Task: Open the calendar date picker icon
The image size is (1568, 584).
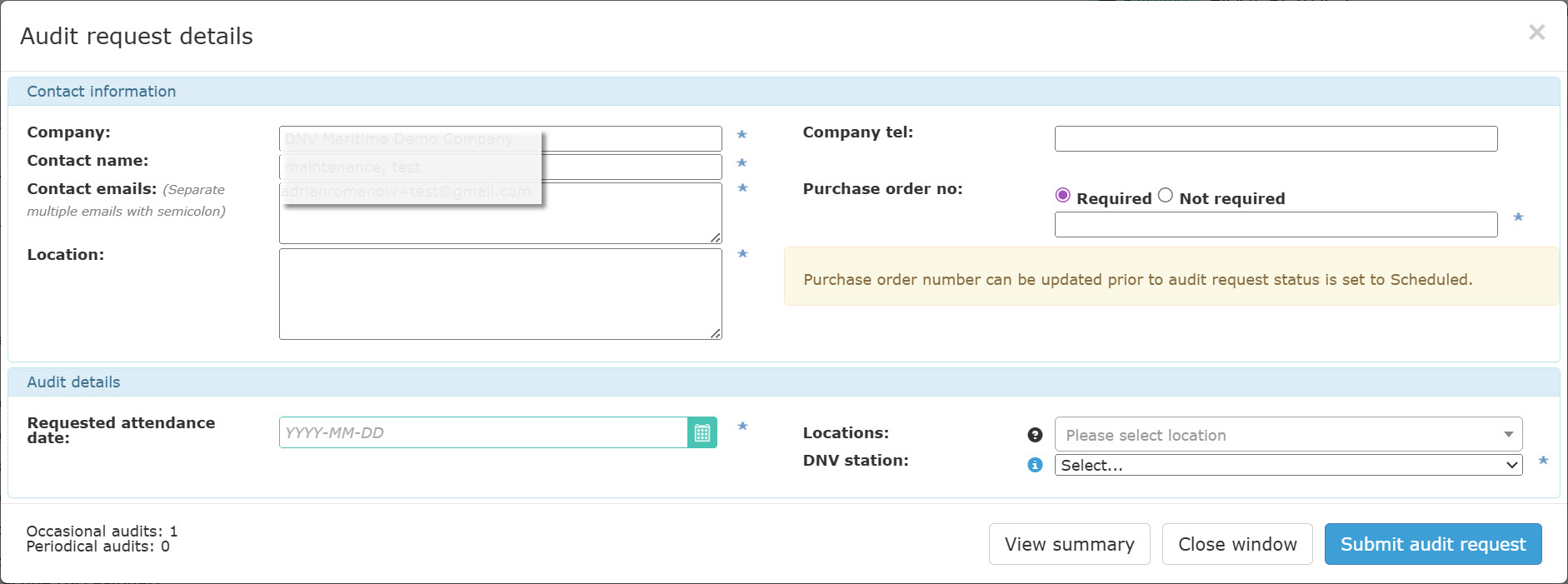Action: pyautogui.click(x=702, y=432)
